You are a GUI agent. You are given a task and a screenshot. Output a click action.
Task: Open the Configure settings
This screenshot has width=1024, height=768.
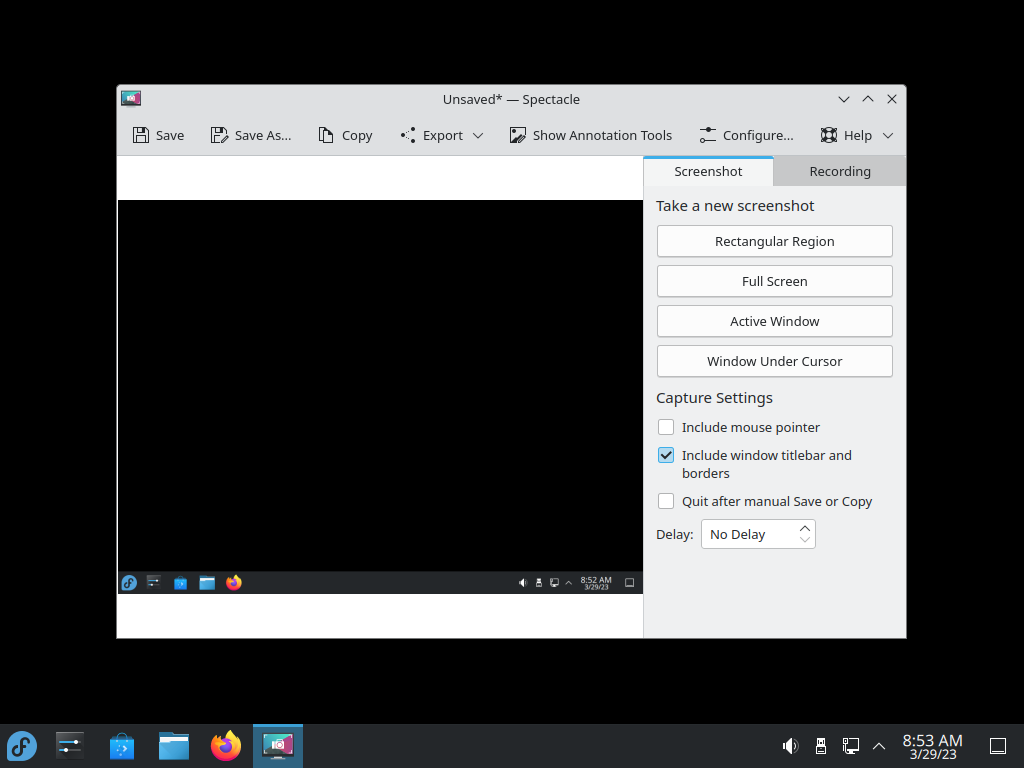746,135
